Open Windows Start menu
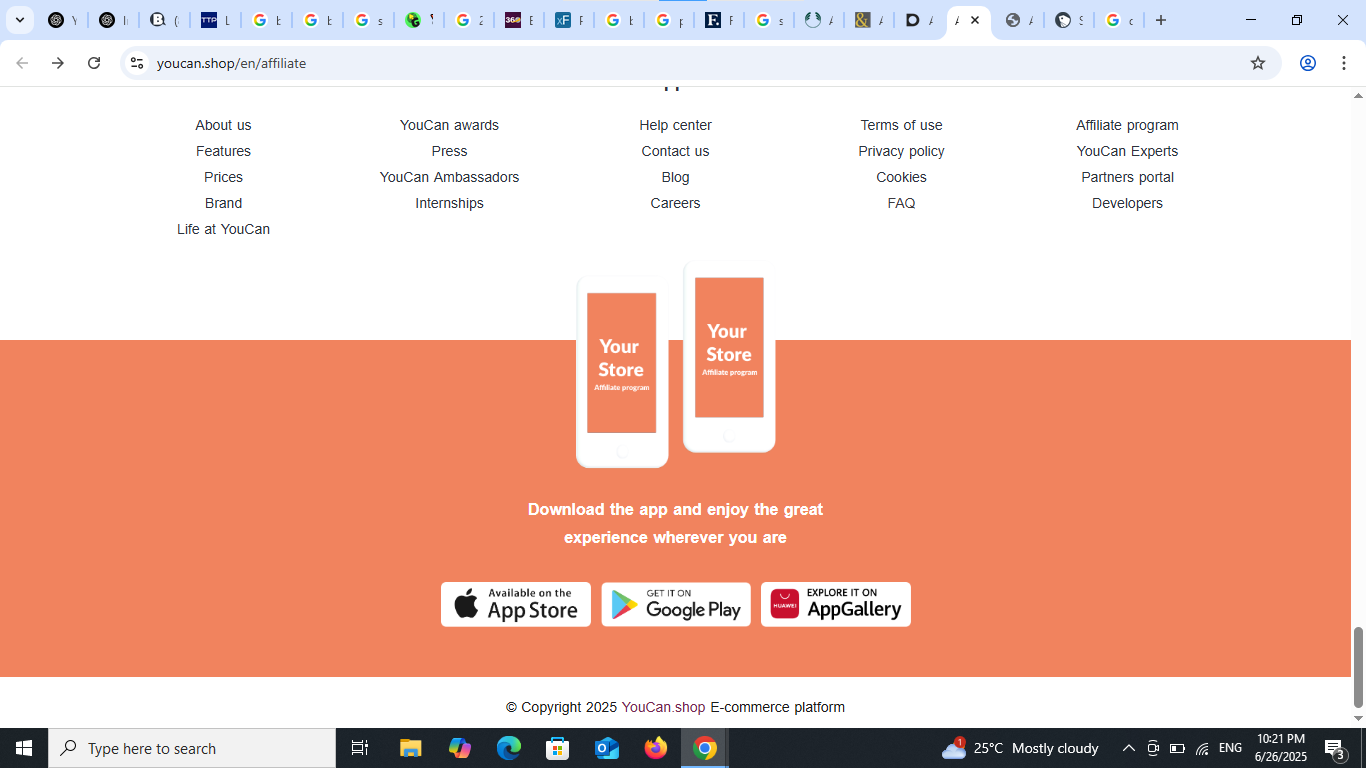 pos(24,748)
